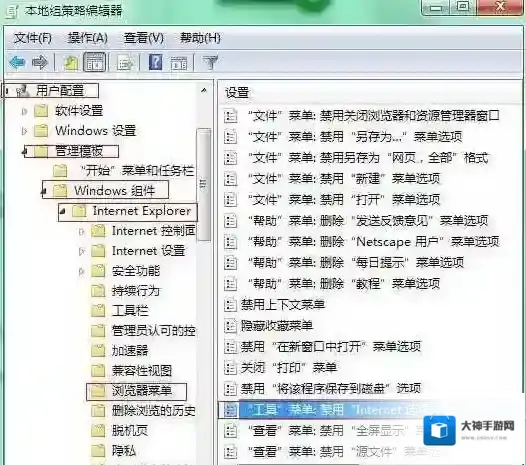Open the 帮助(H) menu
This screenshot has height=465, width=526.
(x=200, y=38)
